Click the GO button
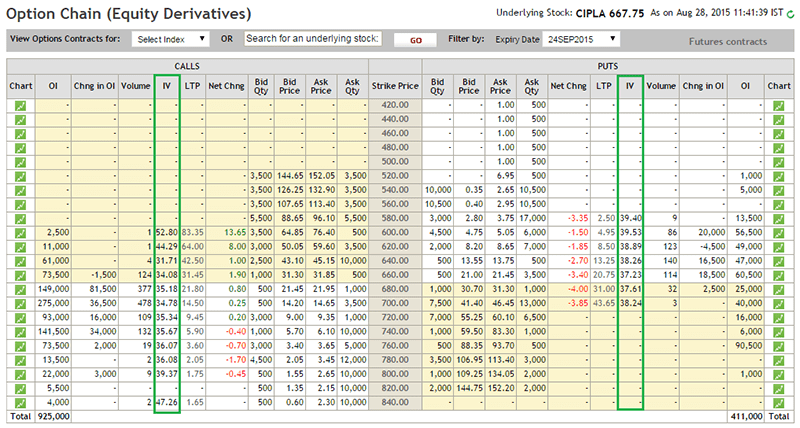Screen dimensions: 800x428 tap(415, 40)
